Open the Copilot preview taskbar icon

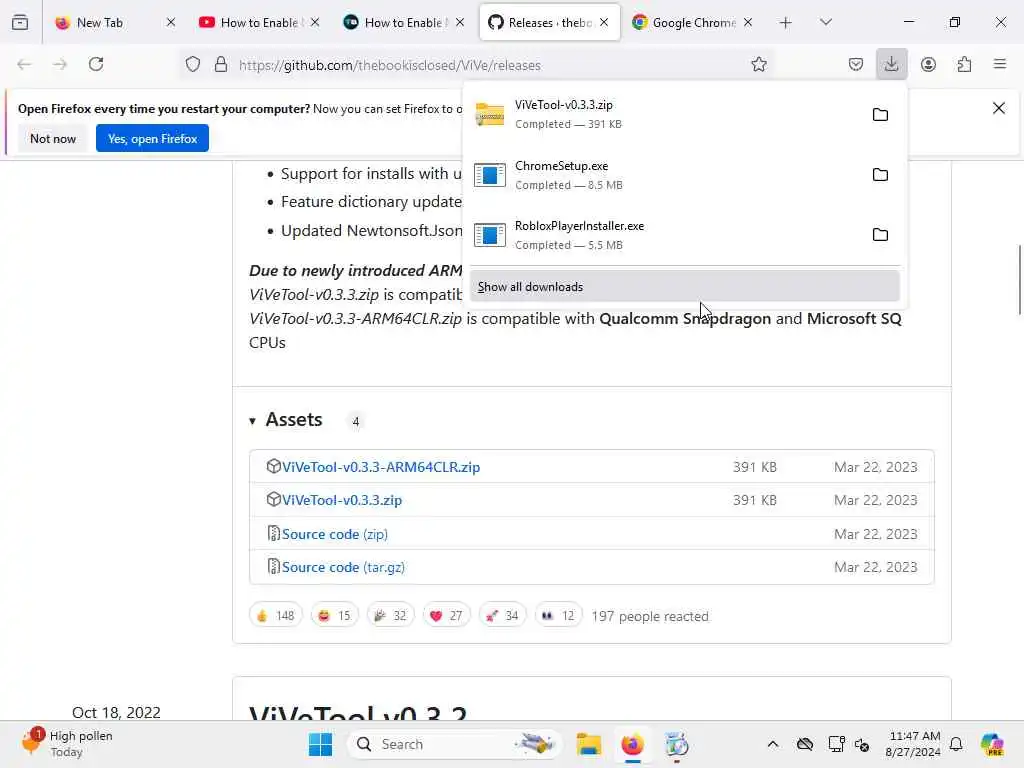(x=992, y=744)
